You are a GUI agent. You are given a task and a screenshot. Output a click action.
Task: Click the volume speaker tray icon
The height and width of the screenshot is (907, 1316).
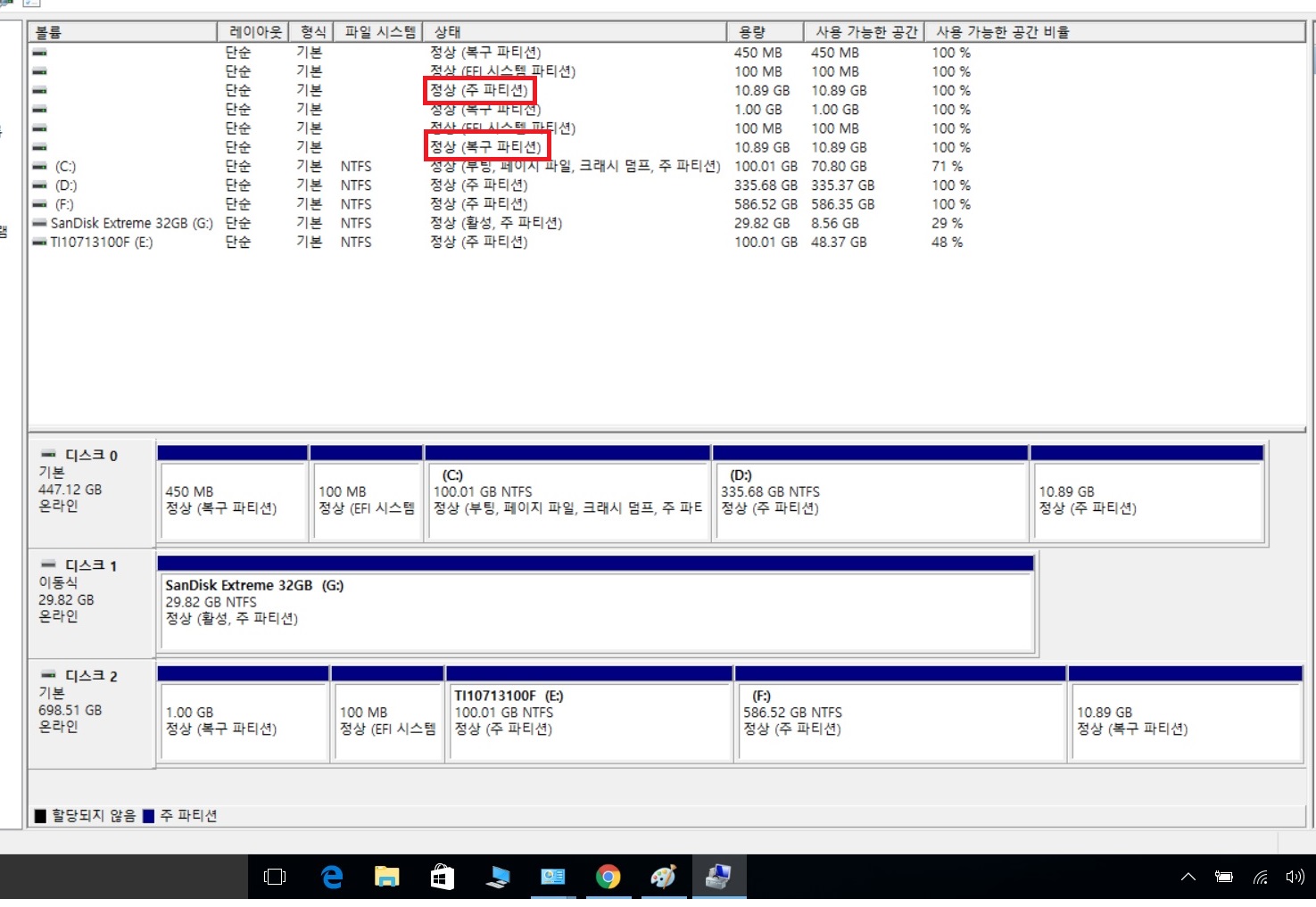[x=1295, y=877]
